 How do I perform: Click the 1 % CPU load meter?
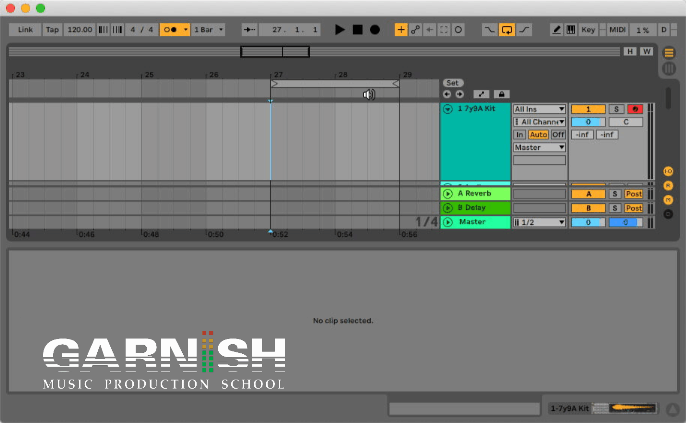pyautogui.click(x=643, y=30)
